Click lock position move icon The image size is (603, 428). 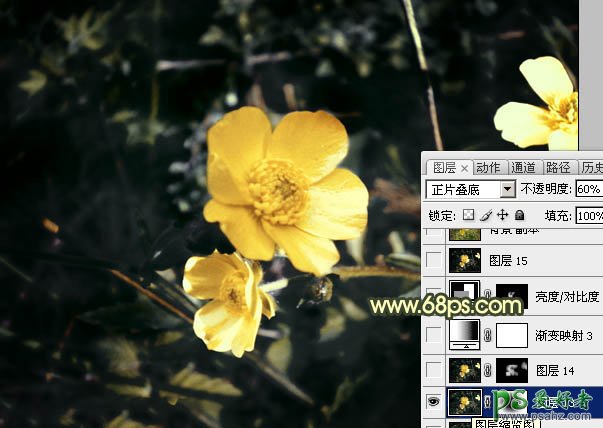(x=502, y=215)
